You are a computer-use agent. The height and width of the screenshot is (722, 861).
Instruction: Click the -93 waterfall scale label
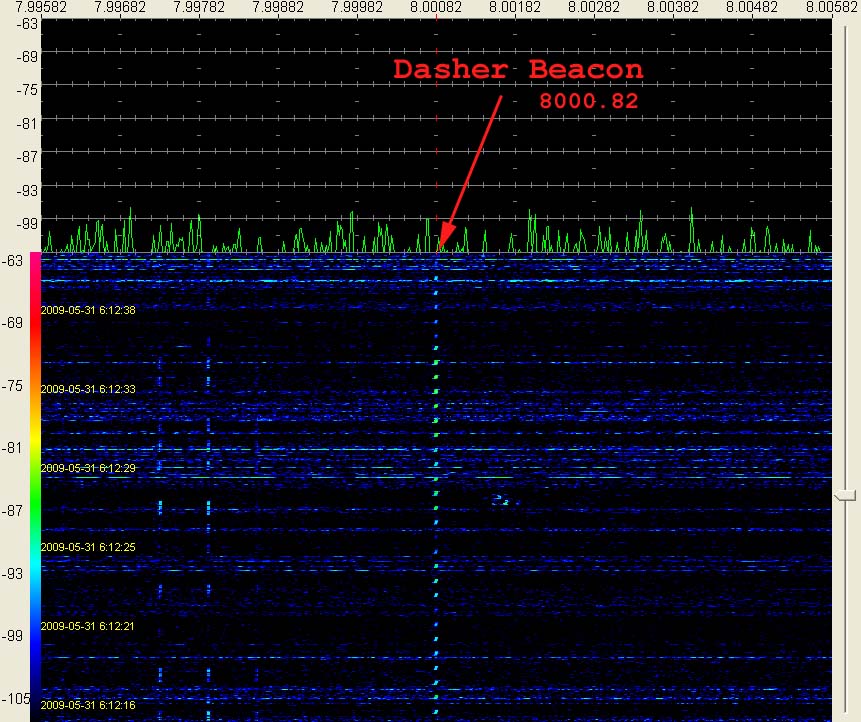point(12,573)
